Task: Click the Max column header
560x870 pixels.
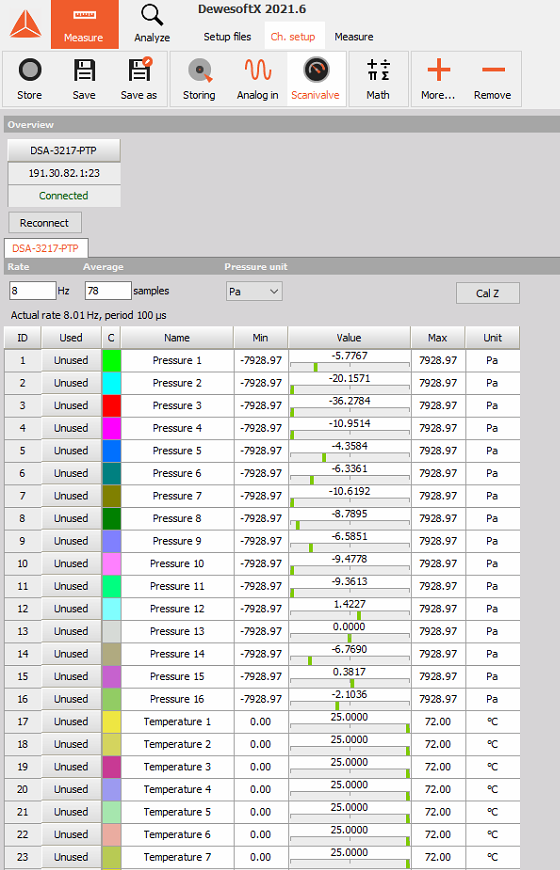Action: tap(438, 337)
